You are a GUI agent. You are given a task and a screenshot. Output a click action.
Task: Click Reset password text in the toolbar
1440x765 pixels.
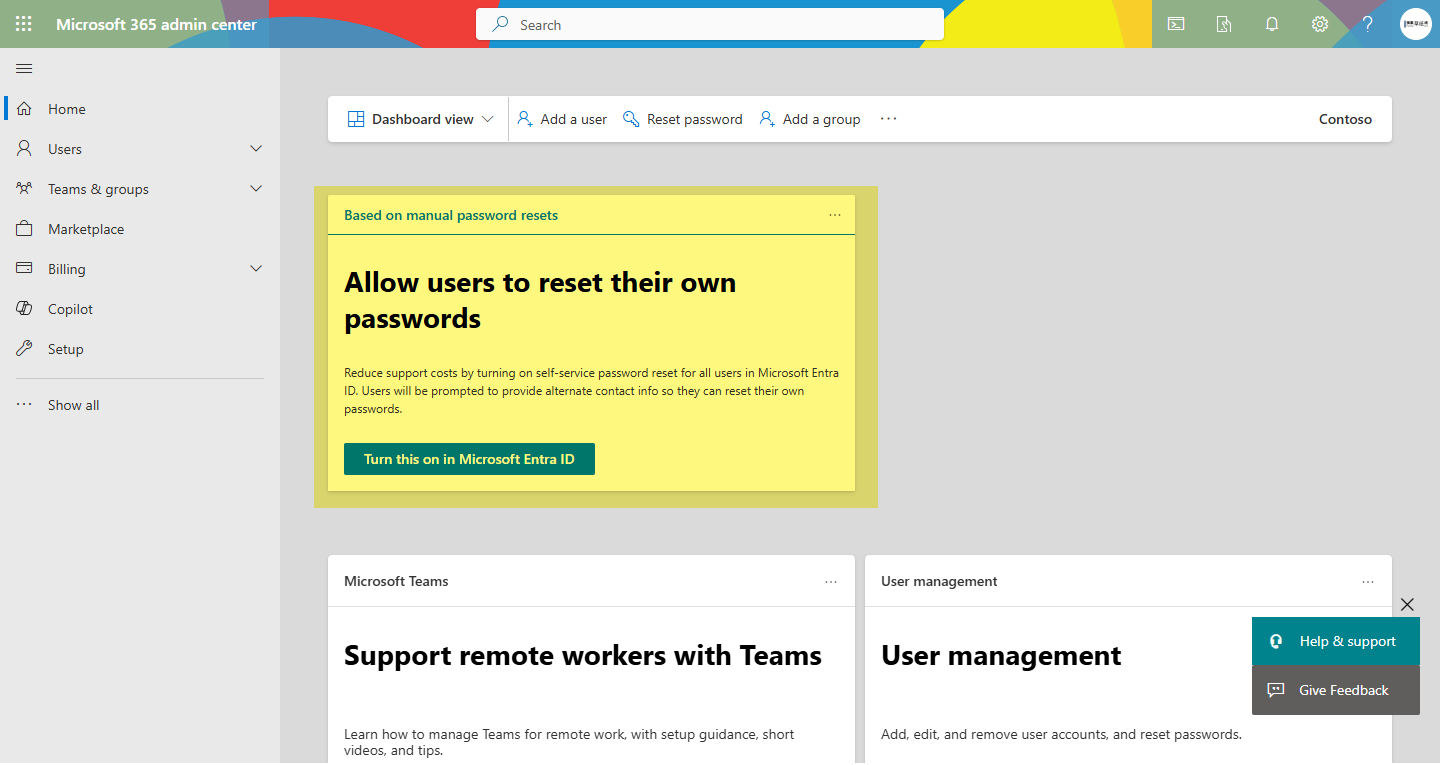[695, 119]
